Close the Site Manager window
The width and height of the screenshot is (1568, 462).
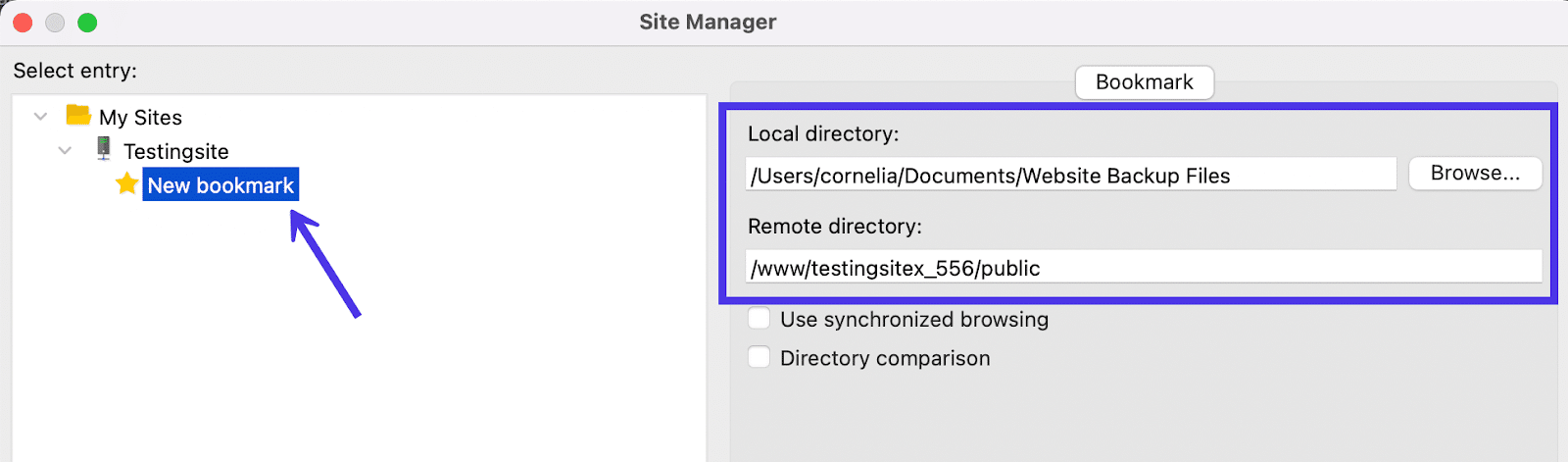23,23
